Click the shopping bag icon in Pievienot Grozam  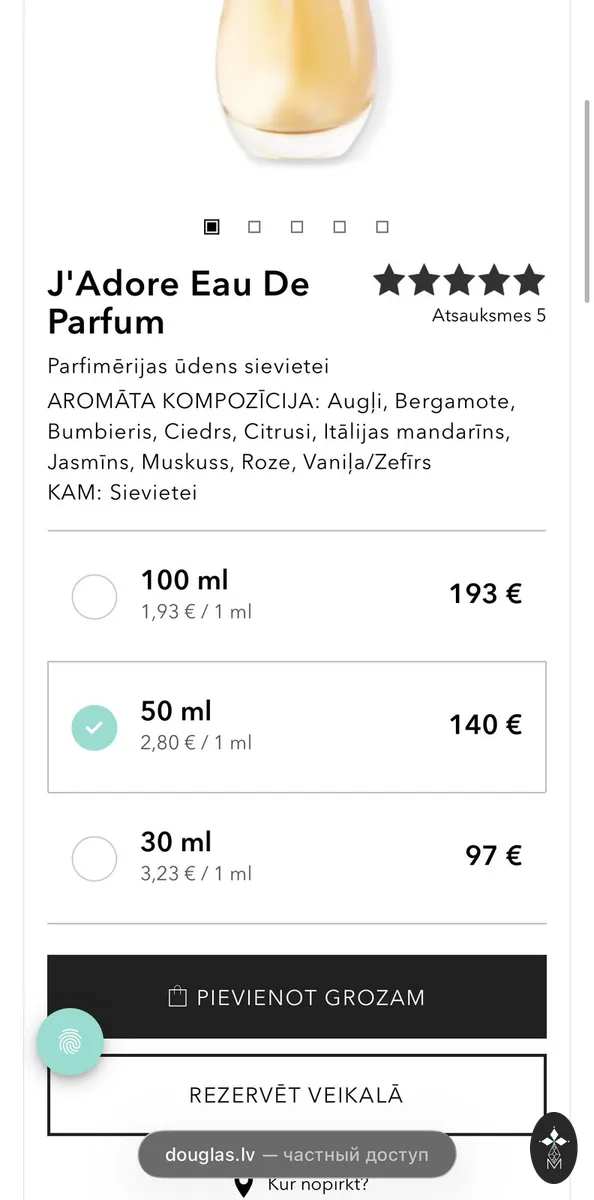177,996
